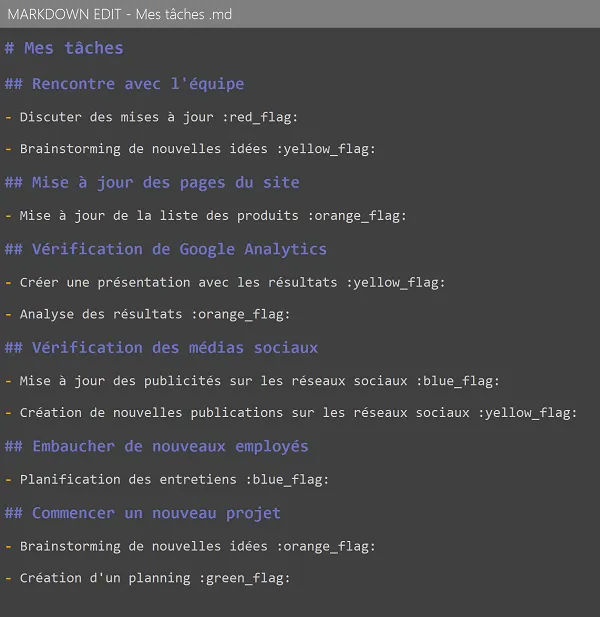Click the ':green_flag:' emoji code
The image size is (600, 617).
245,578
